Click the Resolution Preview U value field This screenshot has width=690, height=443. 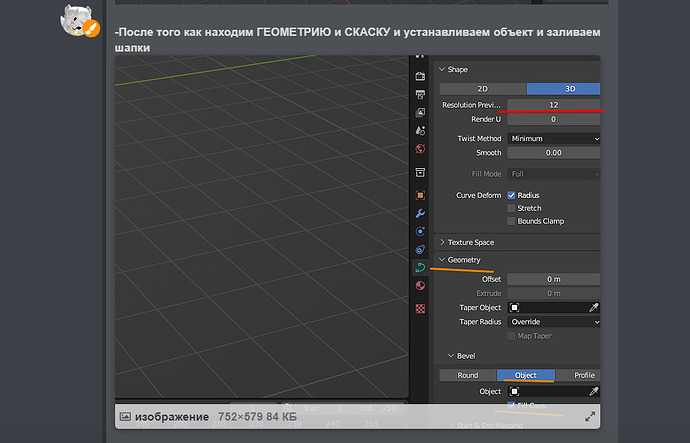tap(553, 105)
